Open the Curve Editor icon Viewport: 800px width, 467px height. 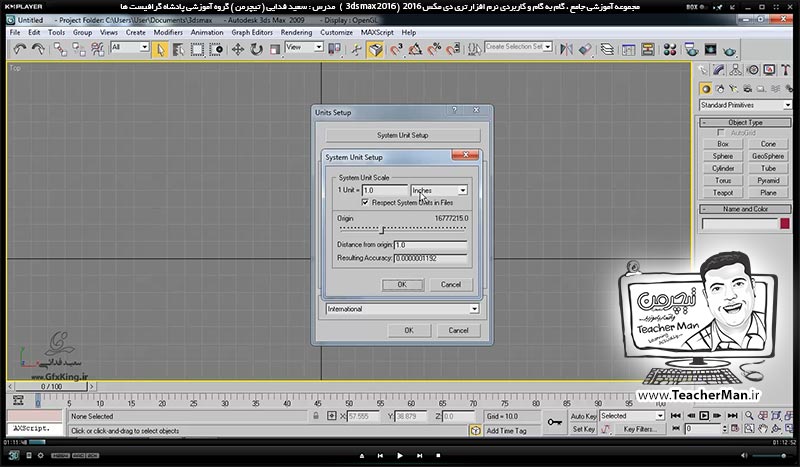click(629, 50)
